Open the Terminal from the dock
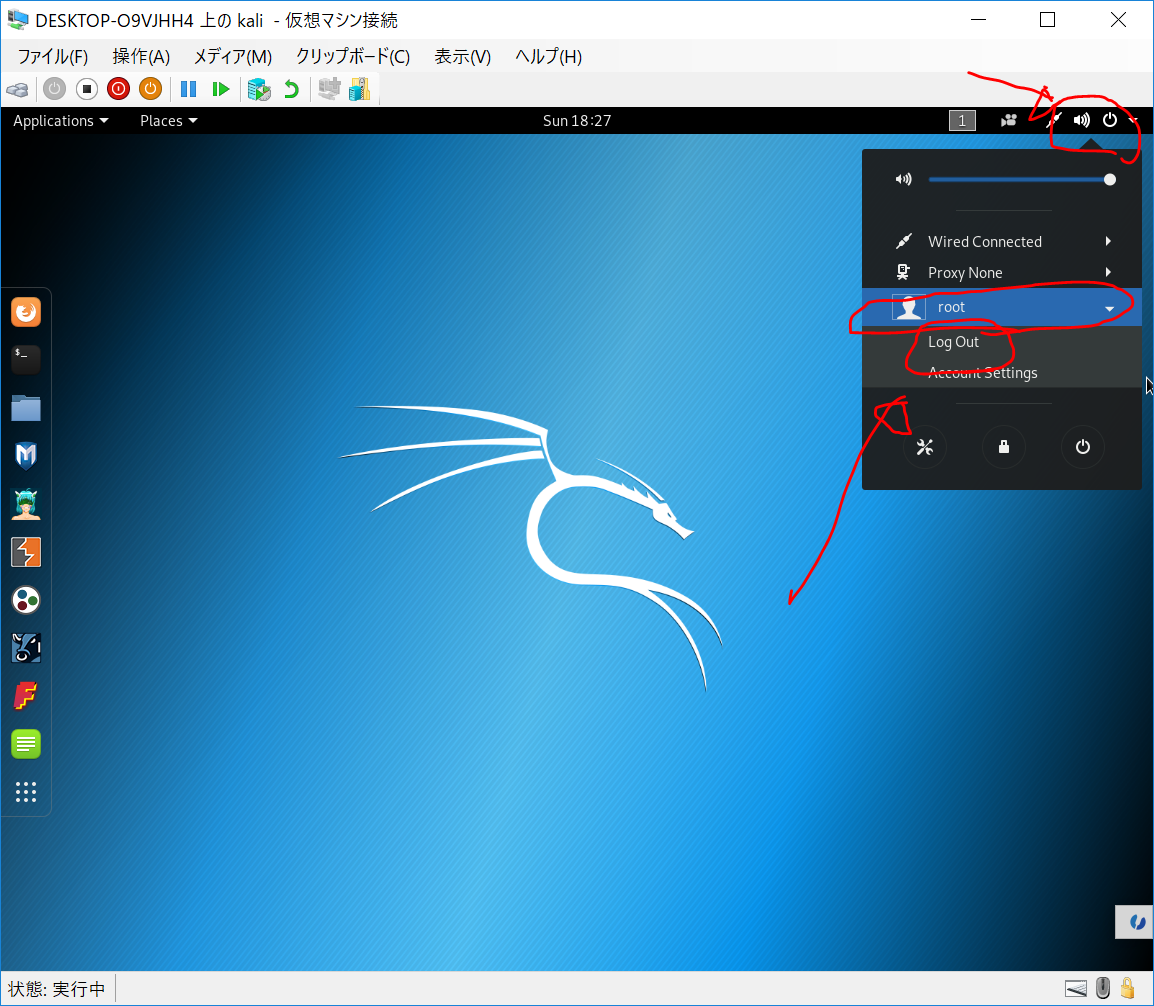Viewport: 1154px width, 1006px height. click(x=26, y=360)
